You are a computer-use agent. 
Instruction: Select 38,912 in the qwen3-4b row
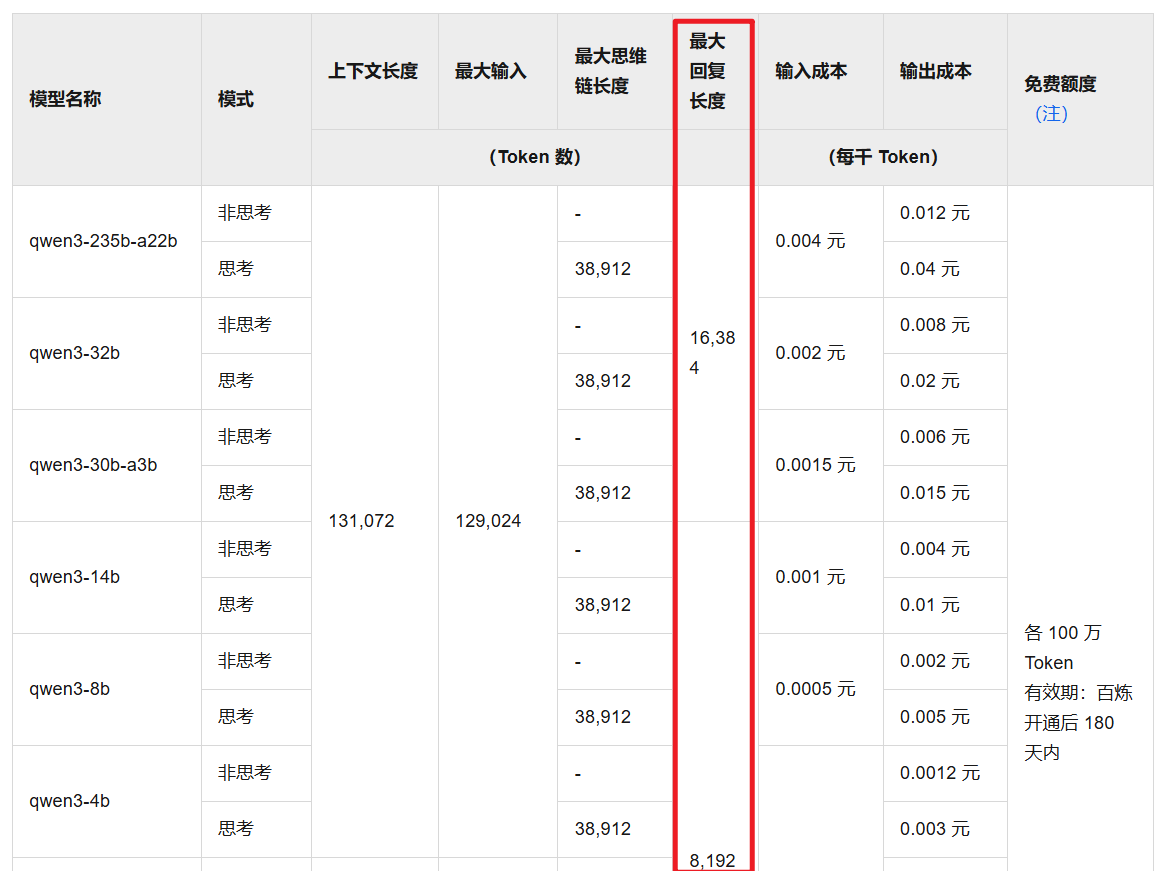pos(603,829)
